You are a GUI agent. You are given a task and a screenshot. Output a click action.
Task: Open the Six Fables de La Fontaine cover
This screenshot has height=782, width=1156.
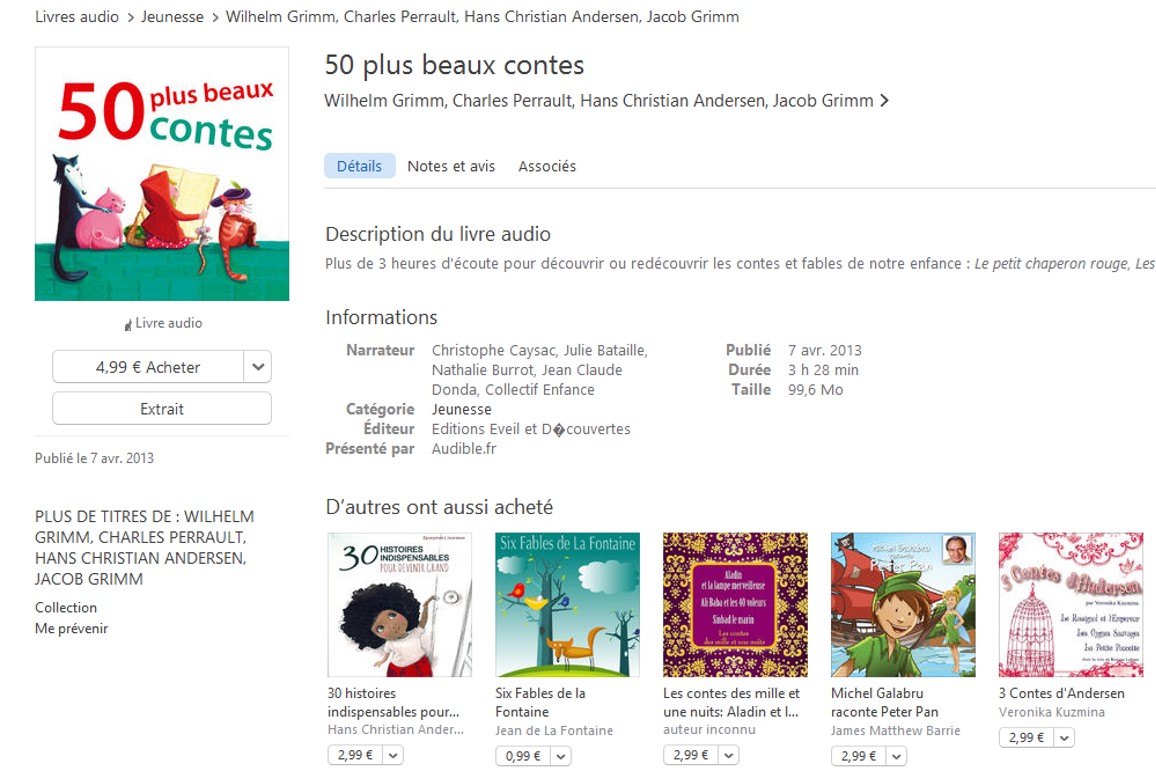(x=567, y=604)
